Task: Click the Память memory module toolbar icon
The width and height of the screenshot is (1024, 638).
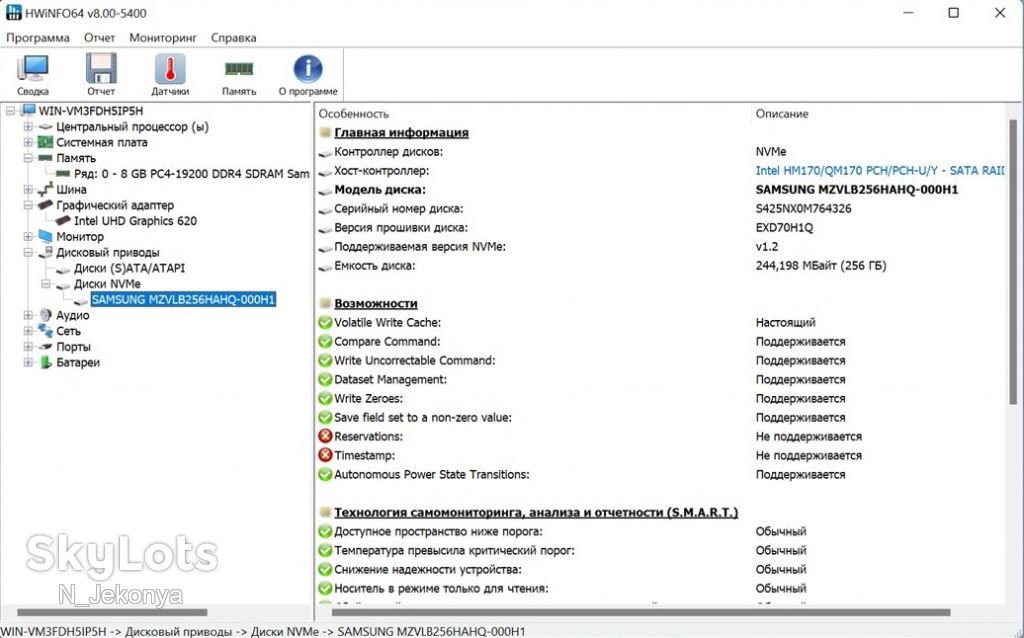Action: [x=238, y=69]
